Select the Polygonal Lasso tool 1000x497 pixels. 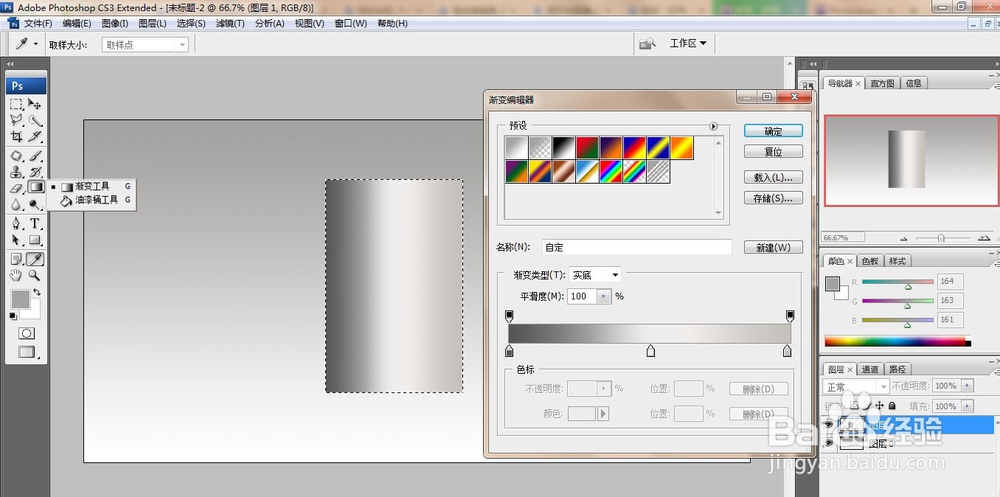(17, 120)
